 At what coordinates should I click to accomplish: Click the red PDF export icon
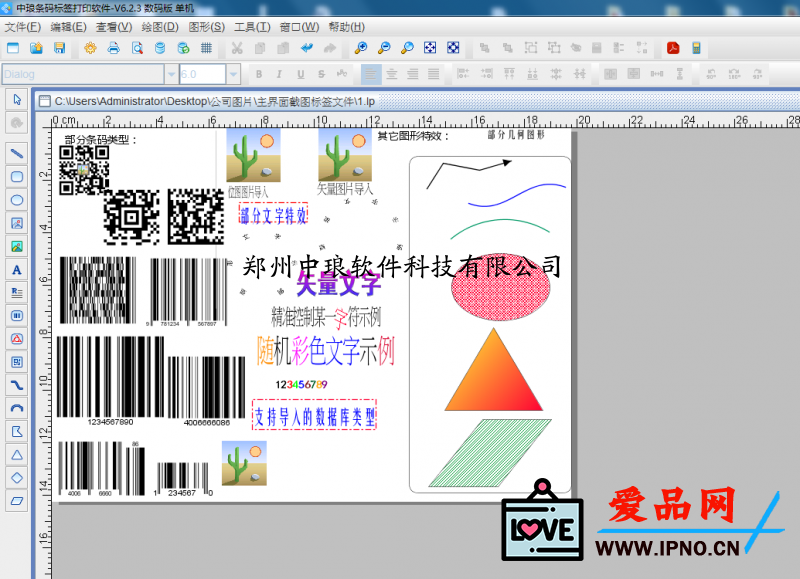click(x=673, y=48)
